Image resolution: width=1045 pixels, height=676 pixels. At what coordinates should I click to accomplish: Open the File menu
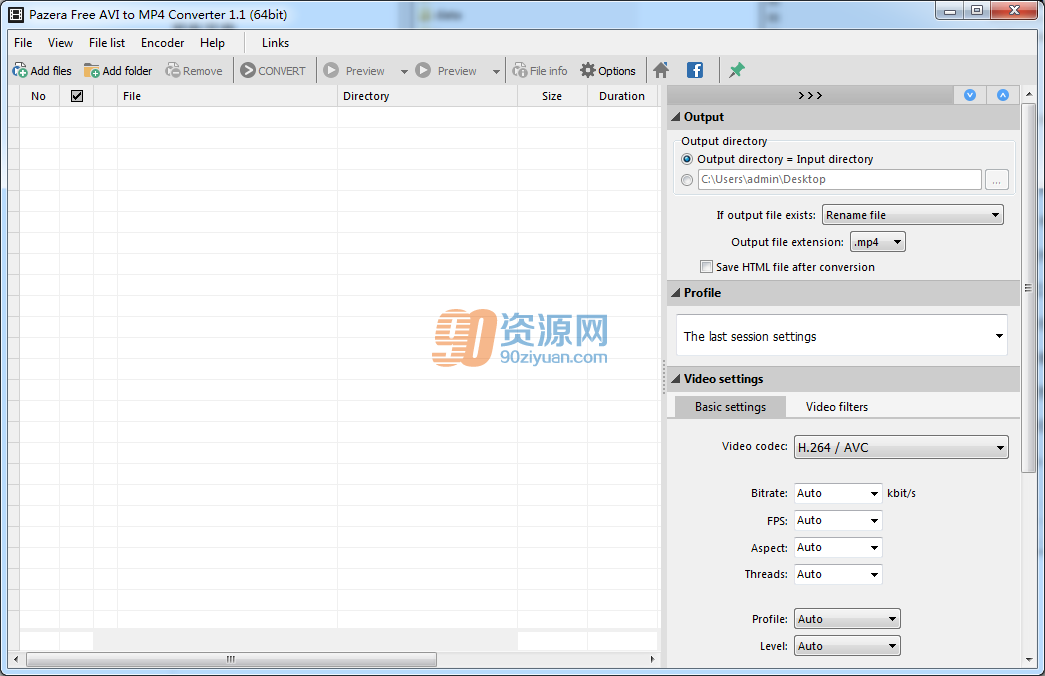coord(23,43)
